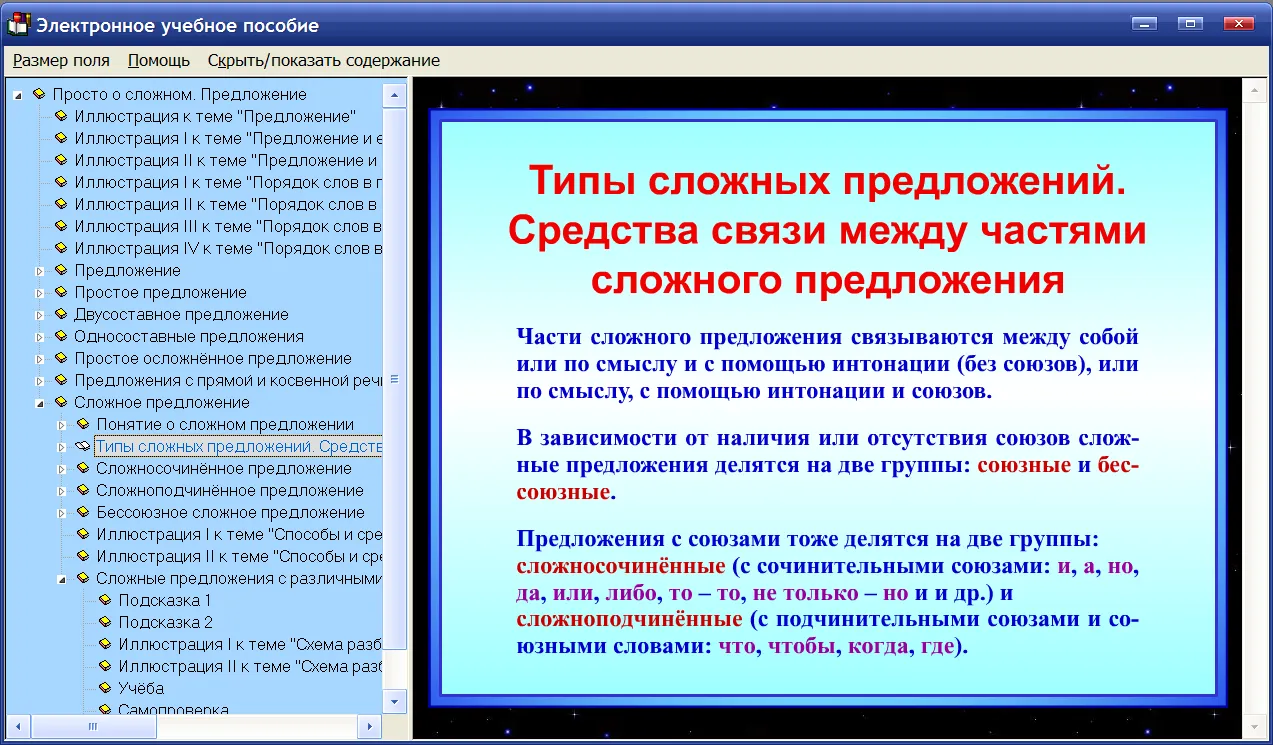The image size is (1273, 745).
Task: Expand the "Сложноподчинённое предложение" node
Action: [x=62, y=491]
